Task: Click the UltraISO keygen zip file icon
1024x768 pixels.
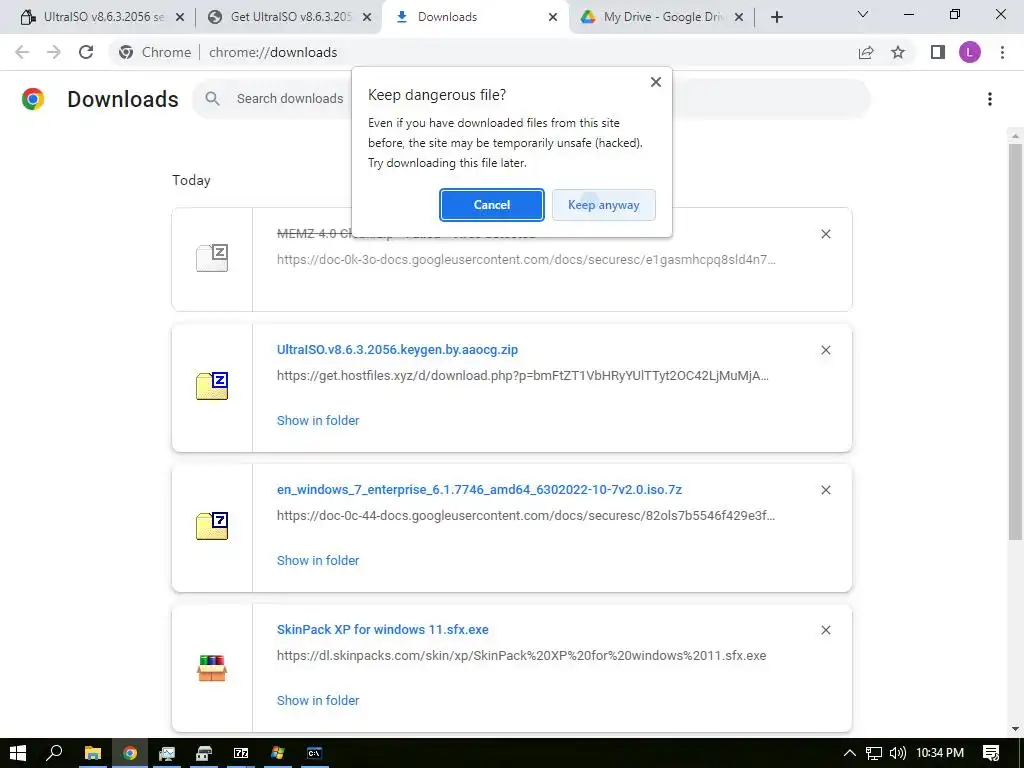Action: 212,386
